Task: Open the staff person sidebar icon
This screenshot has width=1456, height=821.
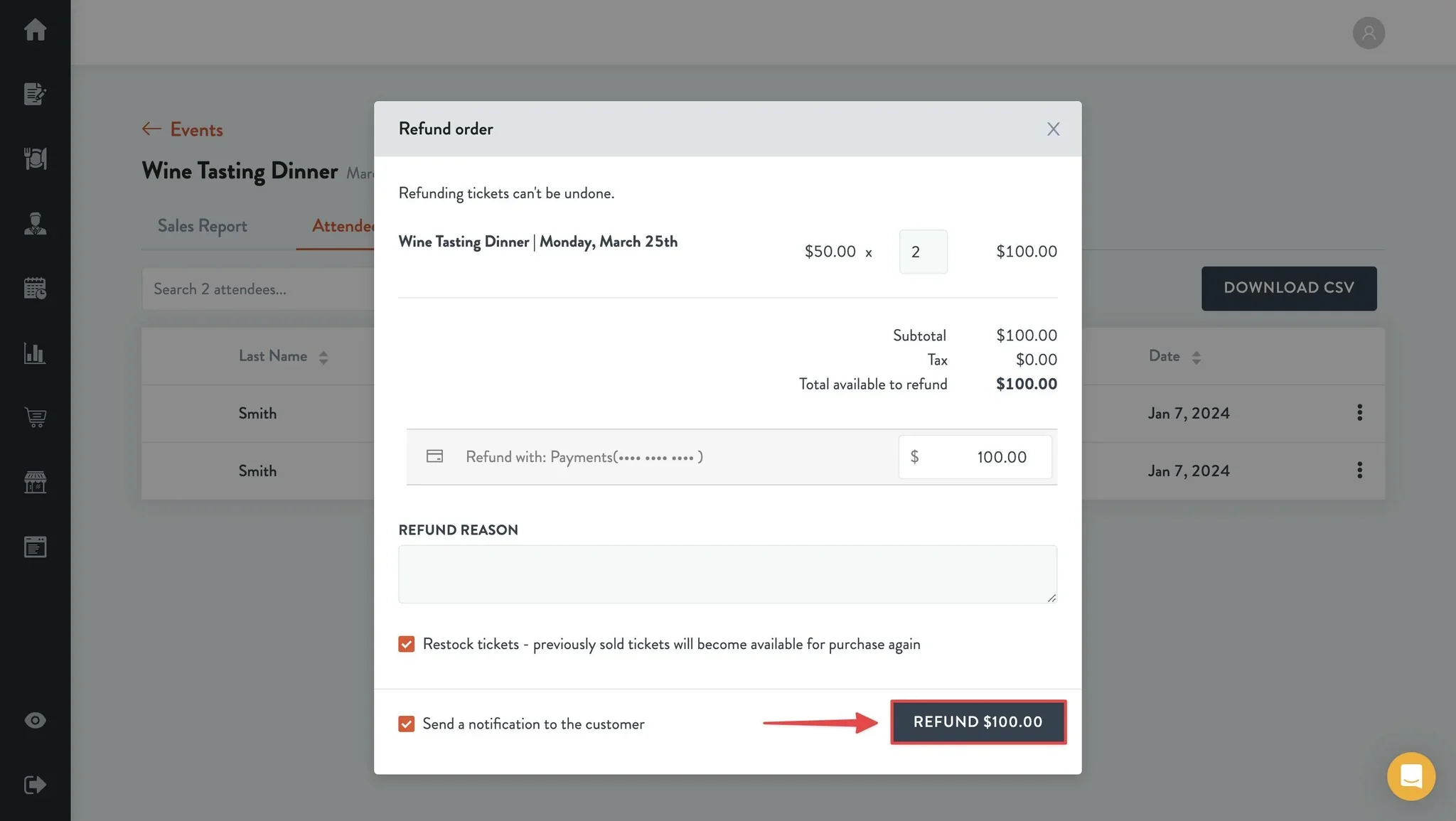Action: (35, 223)
